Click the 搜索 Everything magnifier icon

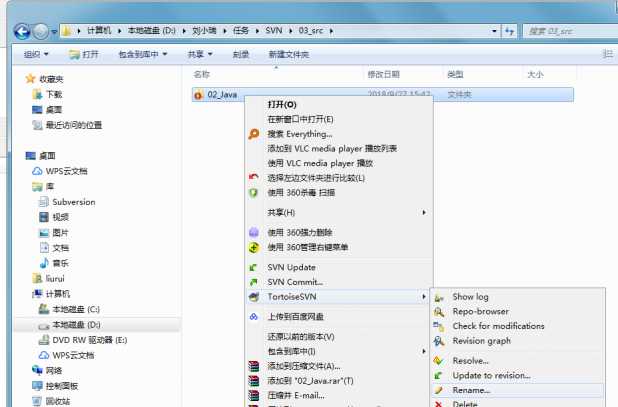tap(254, 134)
